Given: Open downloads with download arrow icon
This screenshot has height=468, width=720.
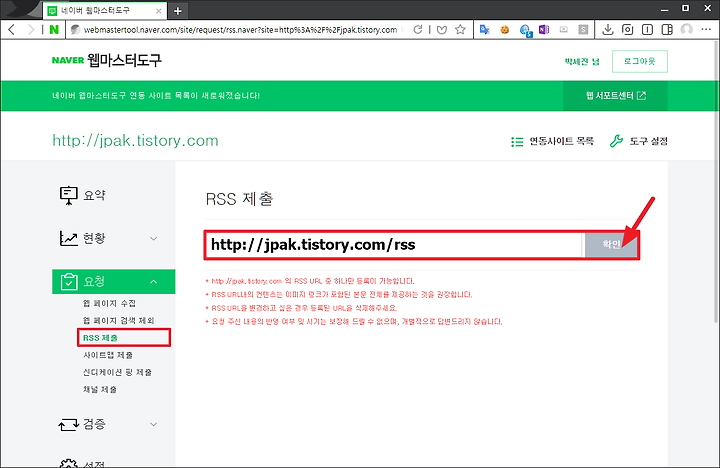Looking at the screenshot, I should [608, 30].
